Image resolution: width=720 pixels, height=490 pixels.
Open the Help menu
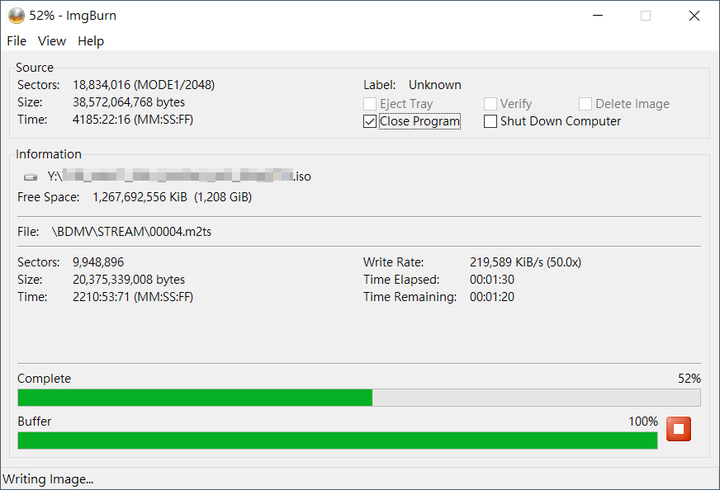pos(91,41)
